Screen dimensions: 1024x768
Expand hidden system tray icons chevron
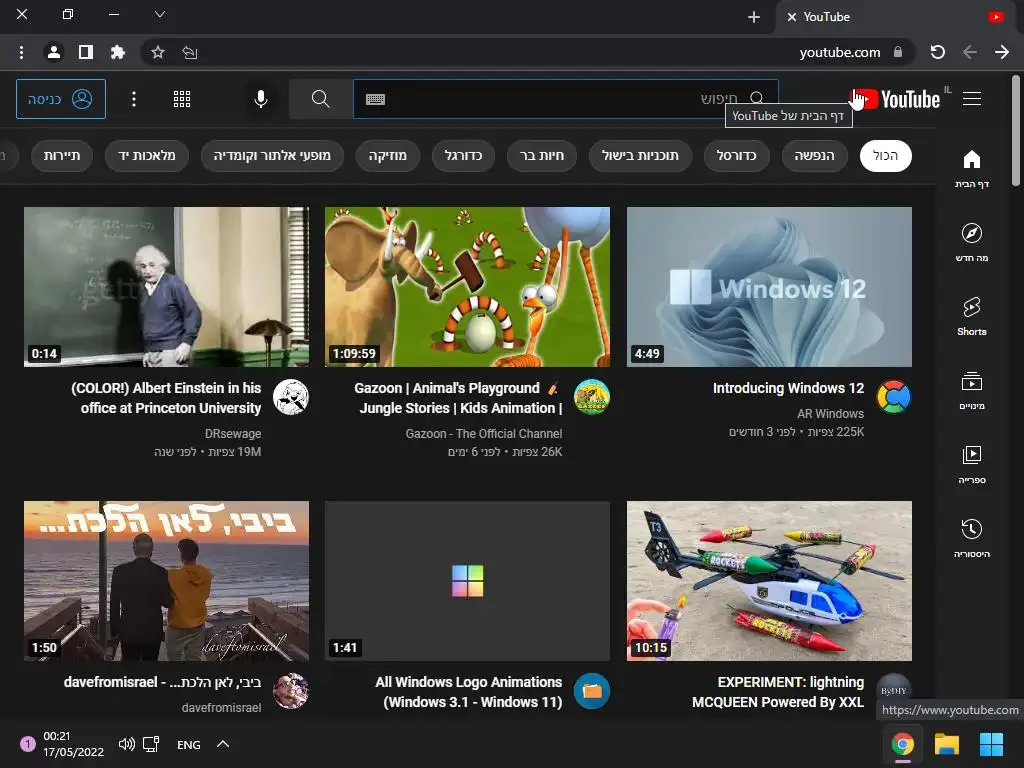223,744
